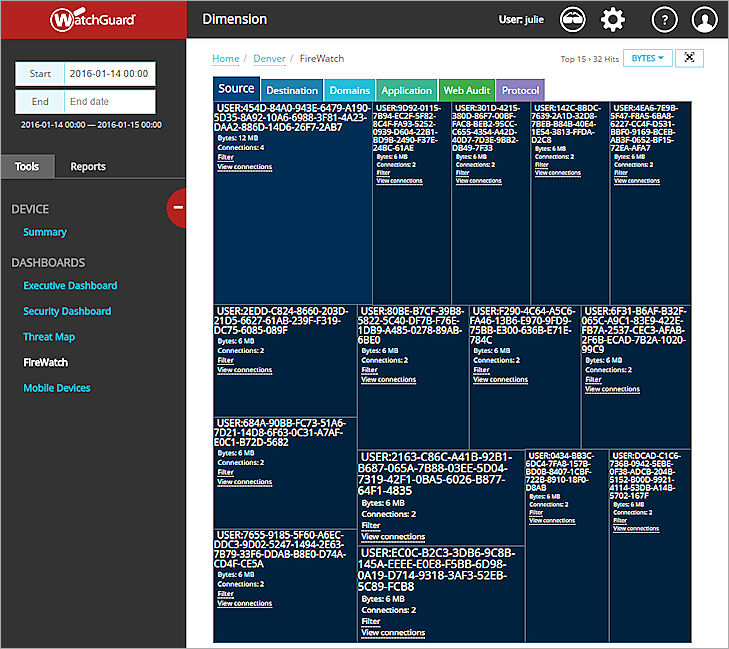
Task: Click Filter under USER:454D source block
Action: tap(224, 157)
